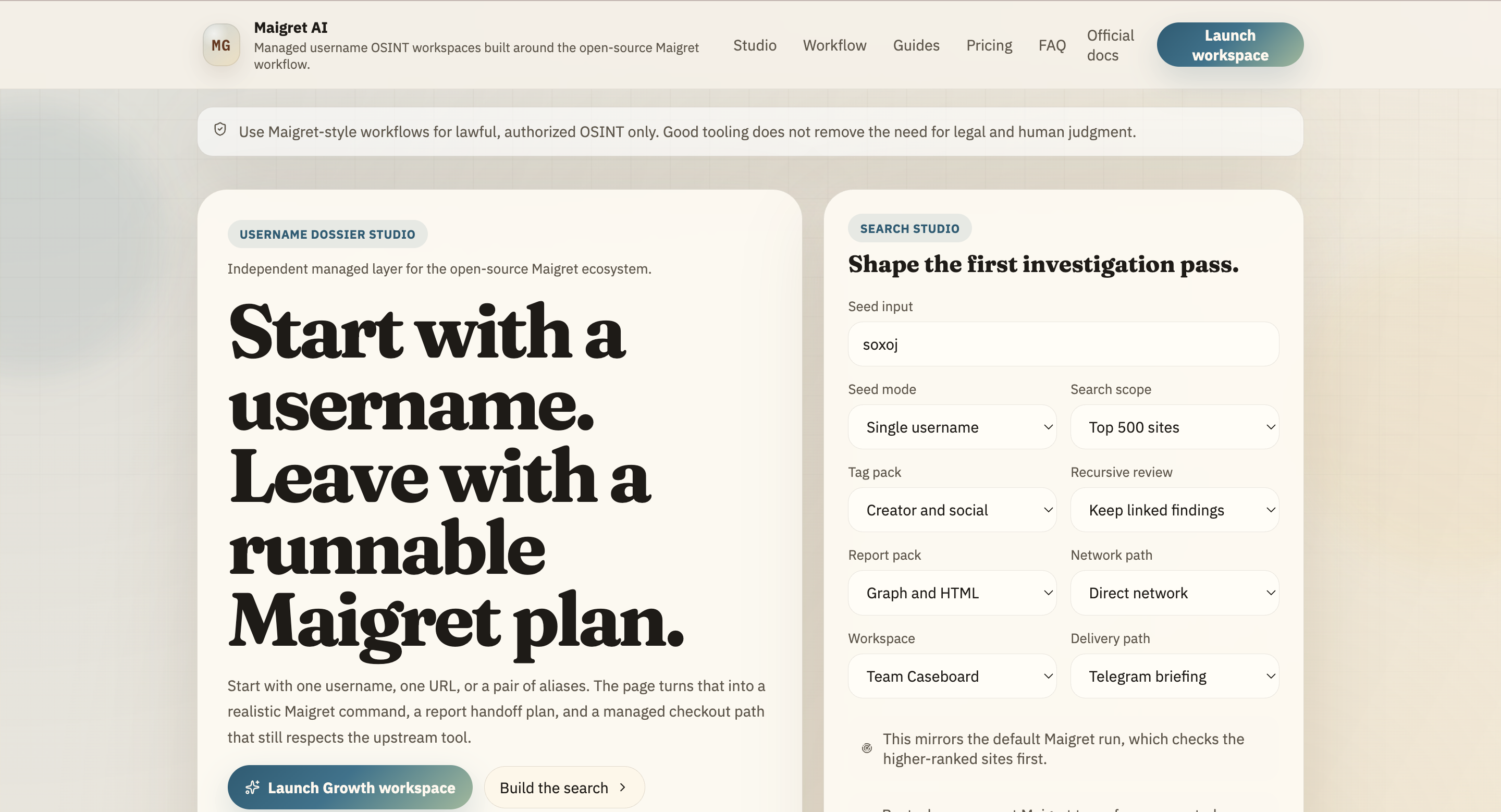Open the Pricing nav item

click(989, 45)
